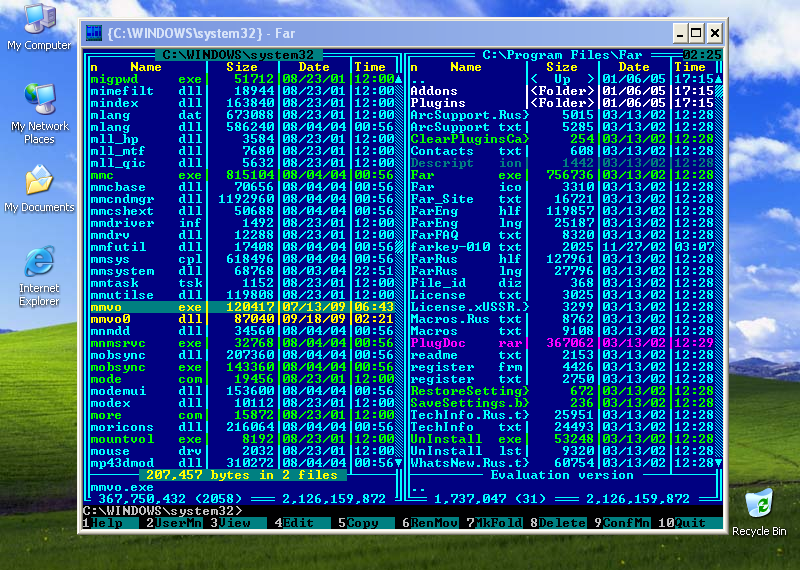This screenshot has height=570, width=800.
Task: Click the Far window title bar icon
Action: (94, 33)
